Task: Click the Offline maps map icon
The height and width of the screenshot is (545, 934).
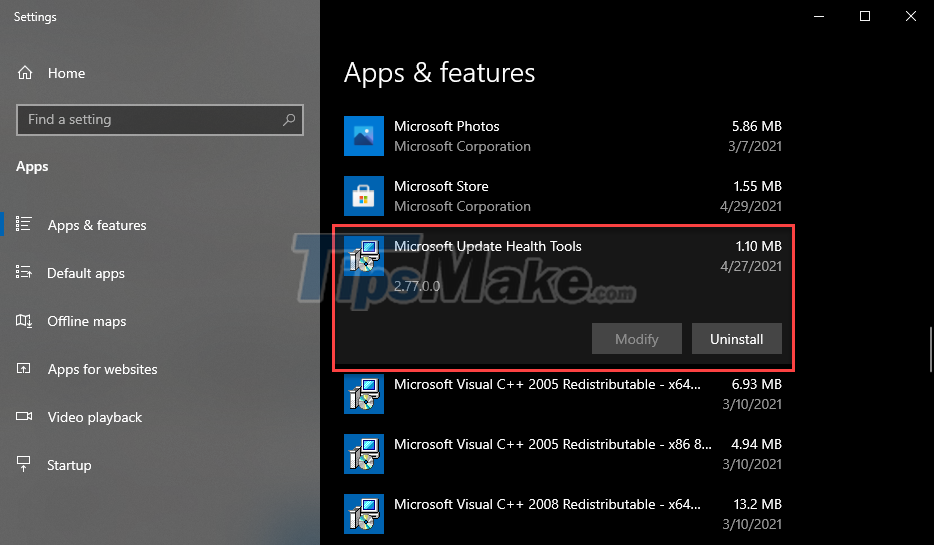Action: (x=24, y=320)
